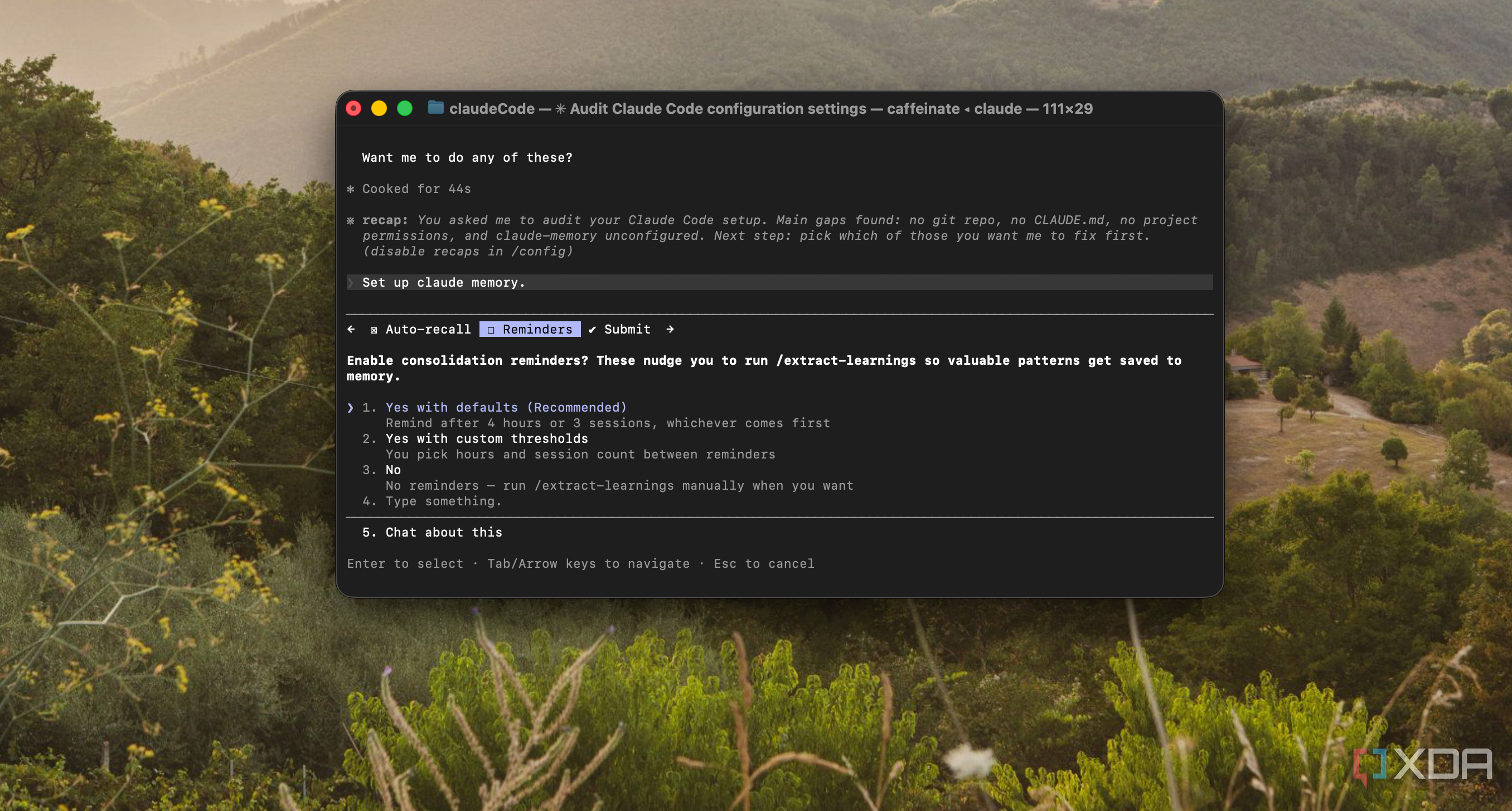Click the selection chevron beside option 1
The image size is (1512, 811).
[351, 408]
